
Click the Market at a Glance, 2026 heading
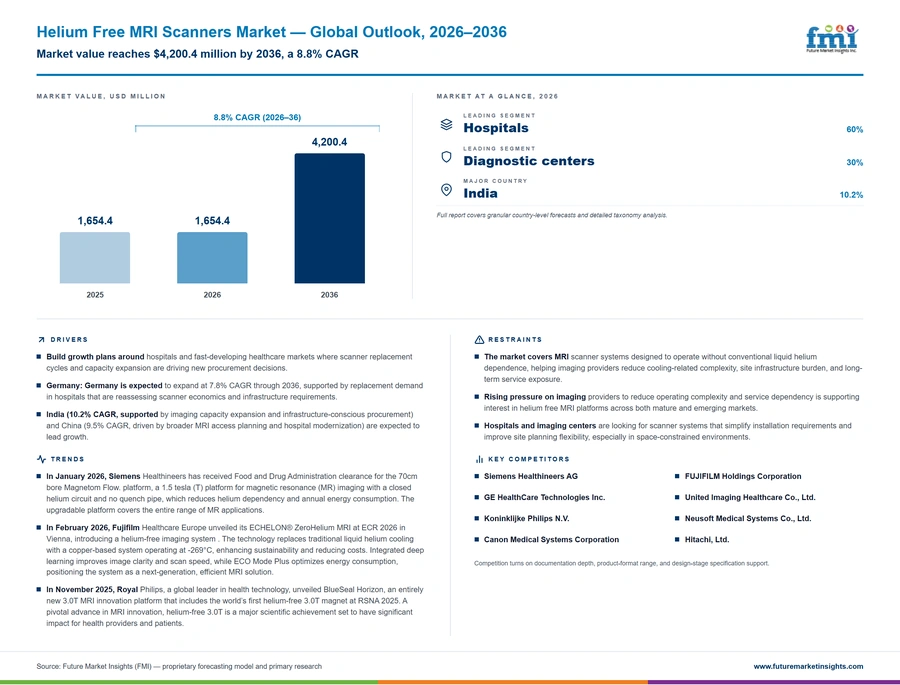tap(497, 96)
